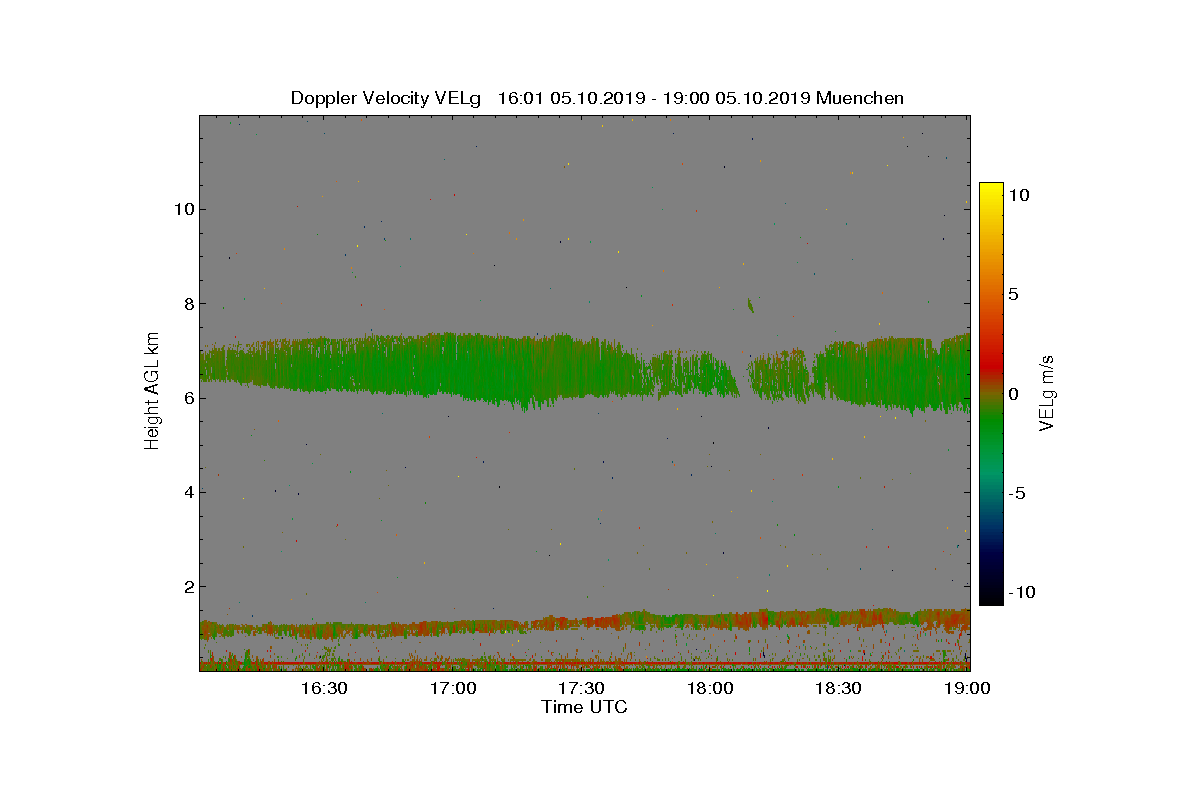Click the yellow top of the colorbar
The height and width of the screenshot is (800, 1200).
click(991, 188)
